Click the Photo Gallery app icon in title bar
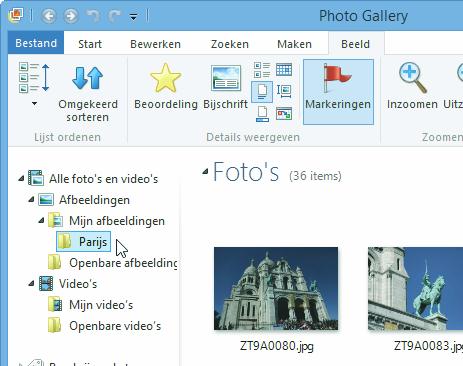 coord(16,15)
